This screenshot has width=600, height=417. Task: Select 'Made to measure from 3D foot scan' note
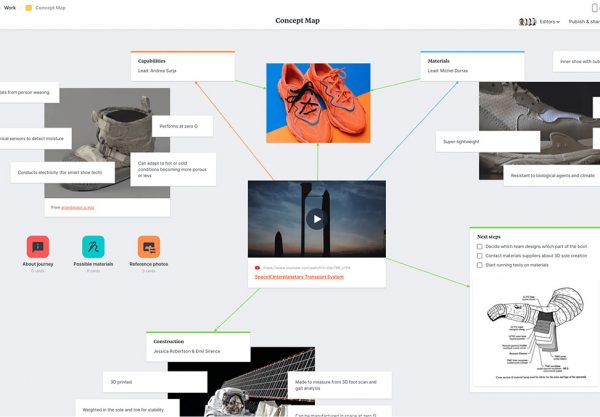(340, 385)
